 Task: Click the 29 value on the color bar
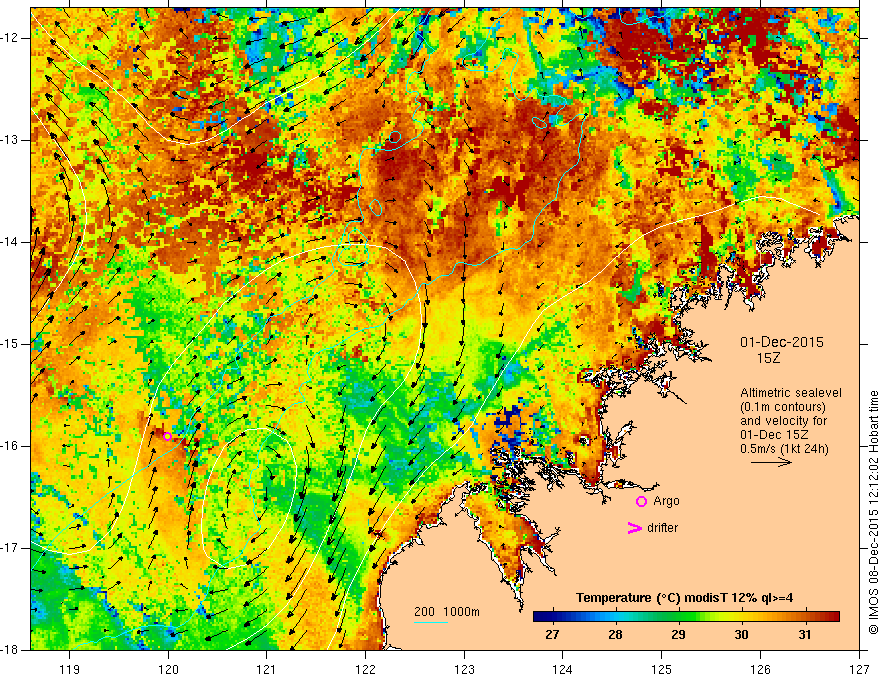(x=678, y=635)
